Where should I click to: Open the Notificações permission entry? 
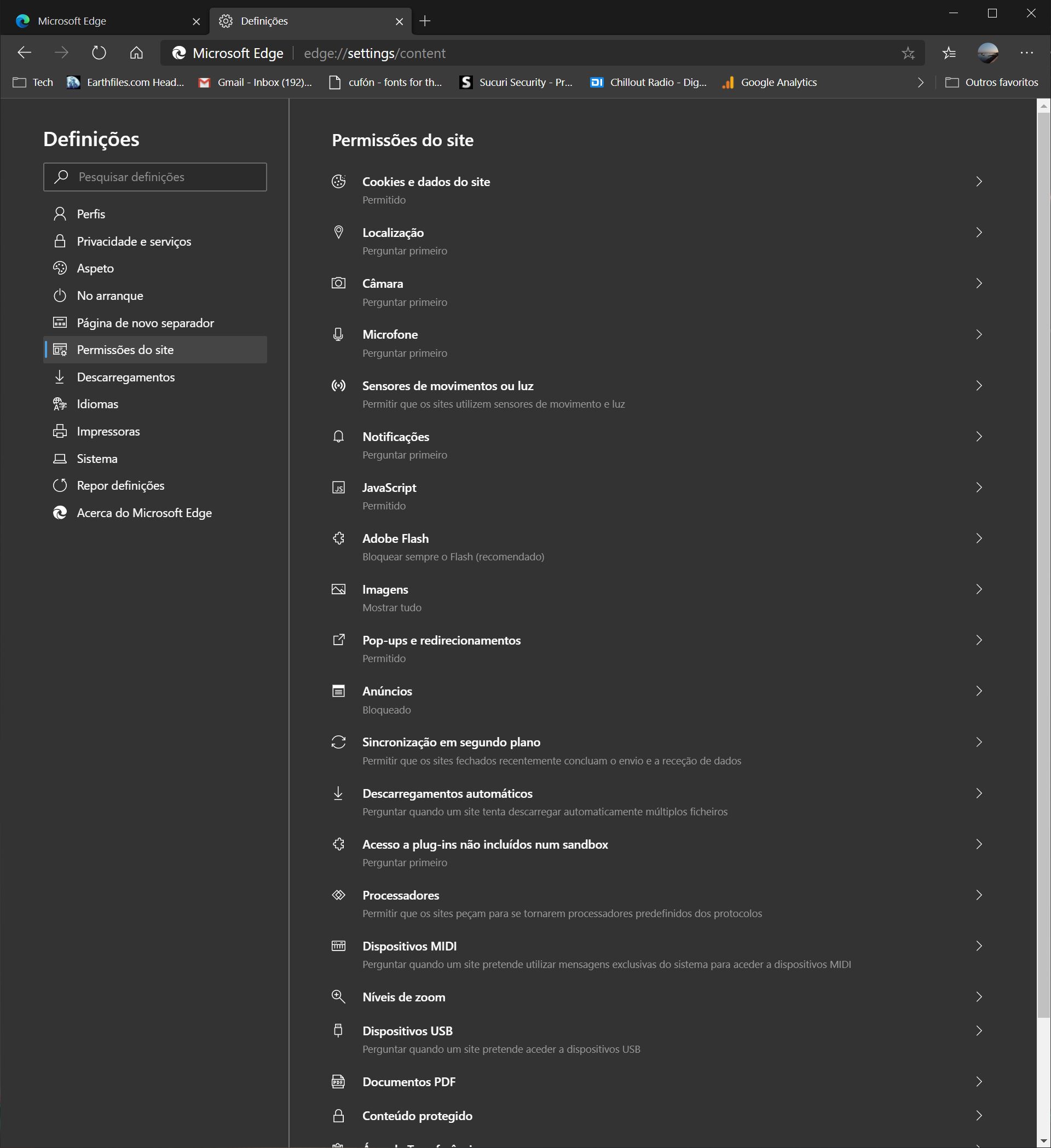point(396,437)
